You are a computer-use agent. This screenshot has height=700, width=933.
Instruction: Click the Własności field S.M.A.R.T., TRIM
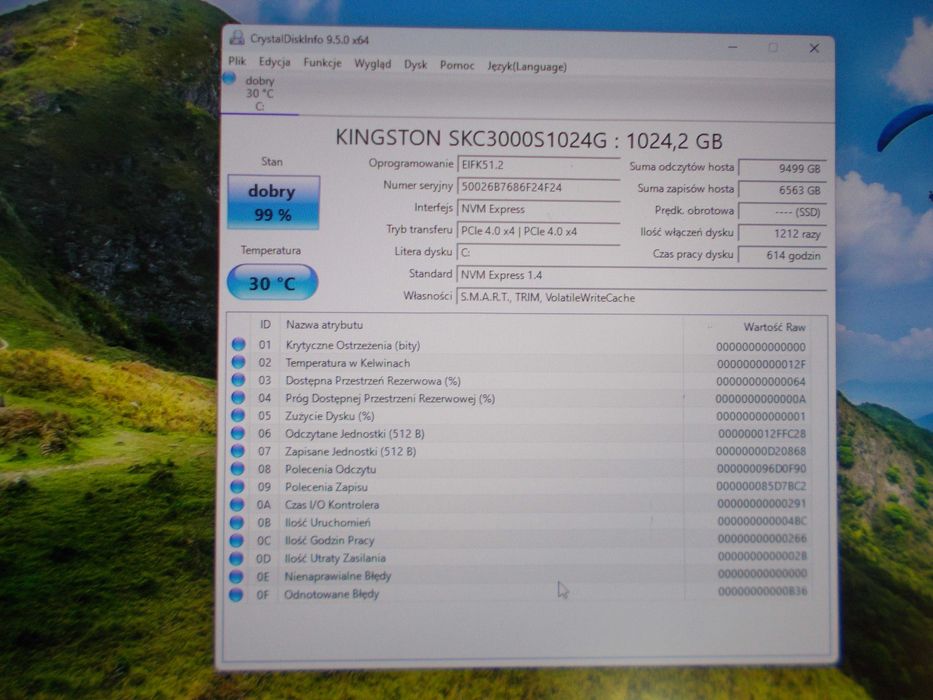[641, 298]
